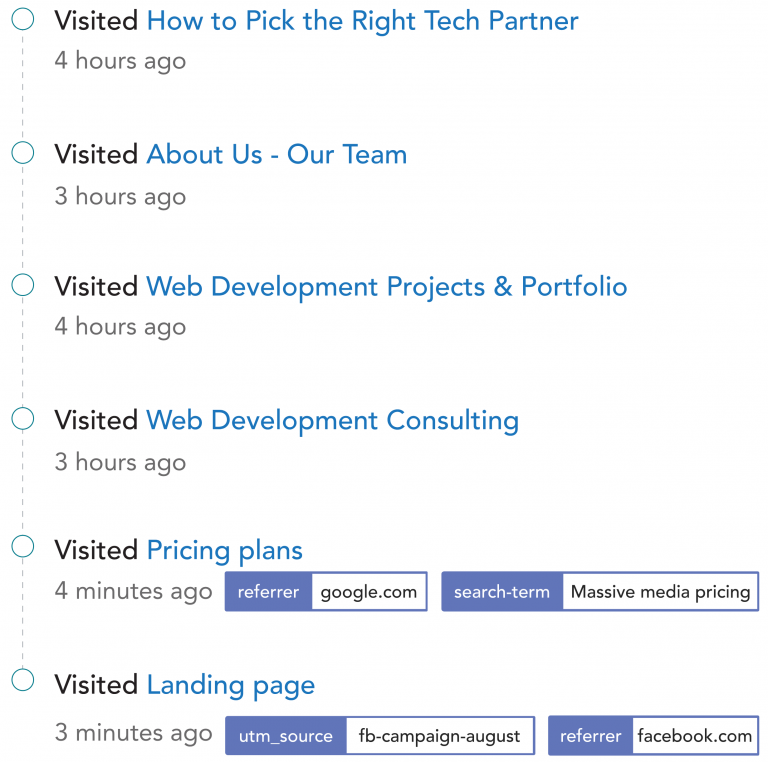Select the search-term tag label
This screenshot has height=762, width=768.
502,592
